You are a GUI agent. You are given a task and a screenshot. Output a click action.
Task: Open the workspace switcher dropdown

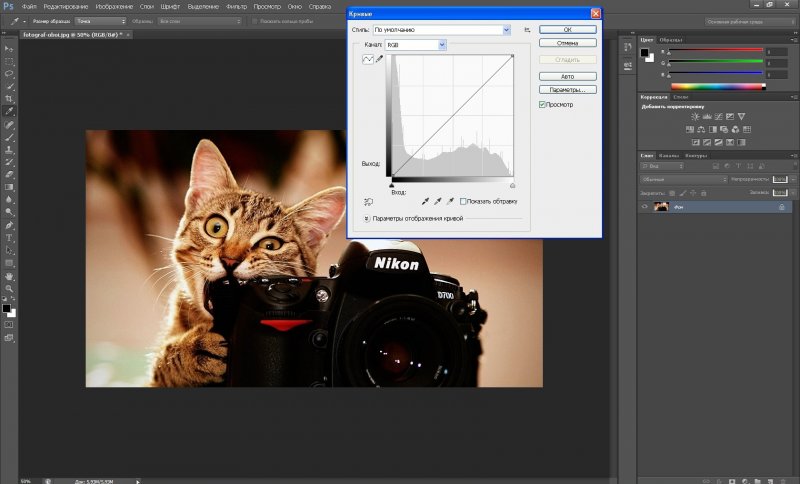tap(749, 21)
